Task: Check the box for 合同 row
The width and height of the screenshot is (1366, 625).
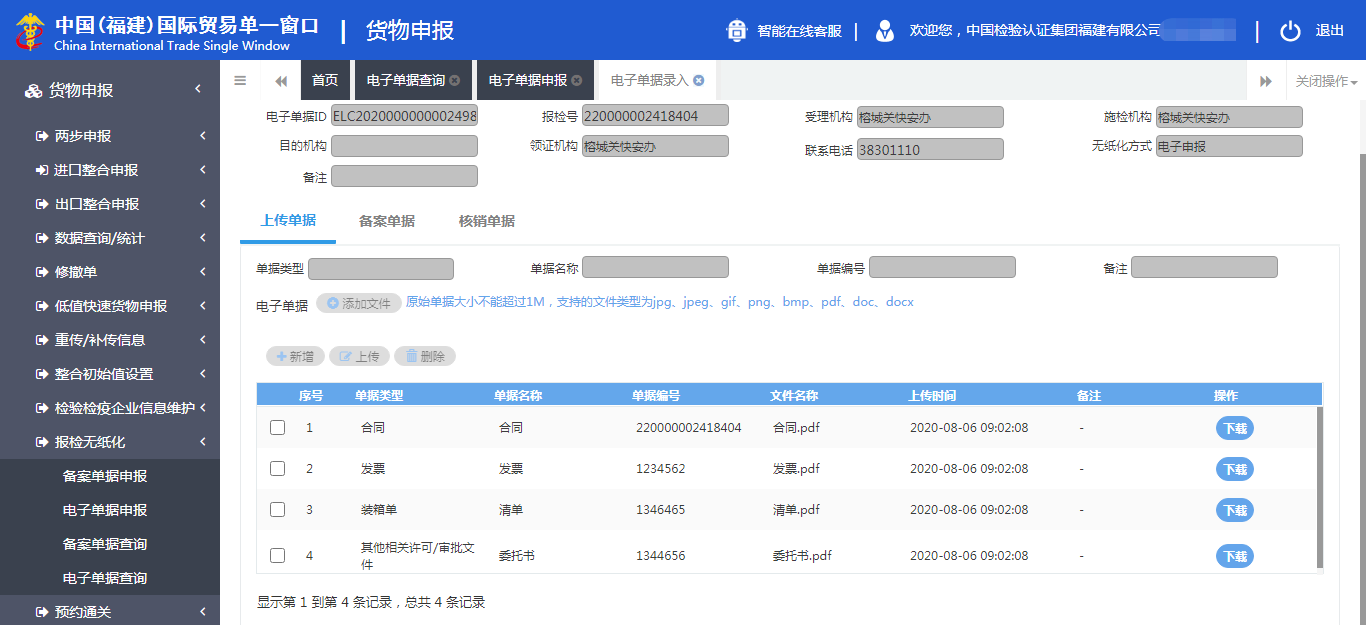Action: click(278, 428)
